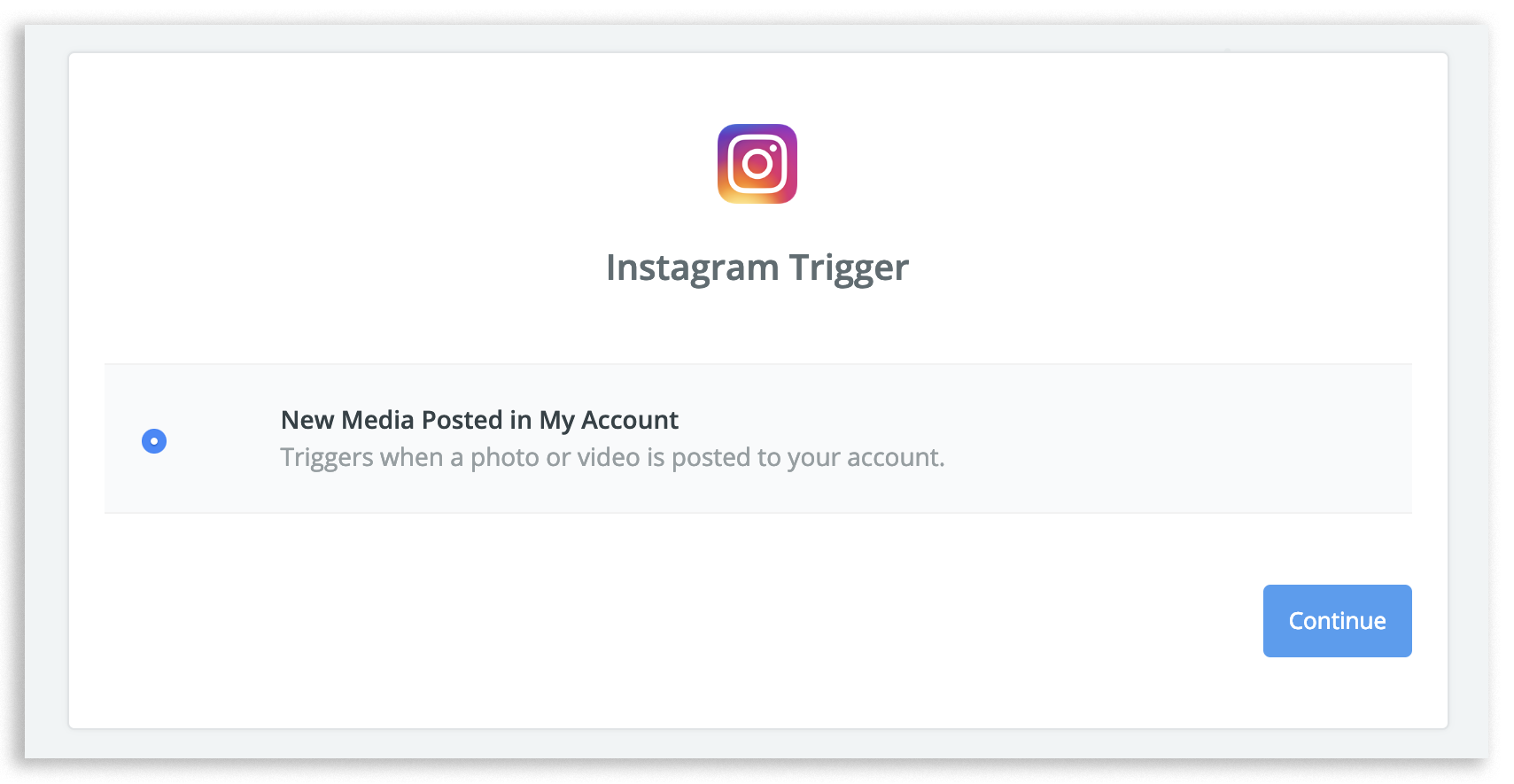Click "New Media" in the option title

point(347,420)
